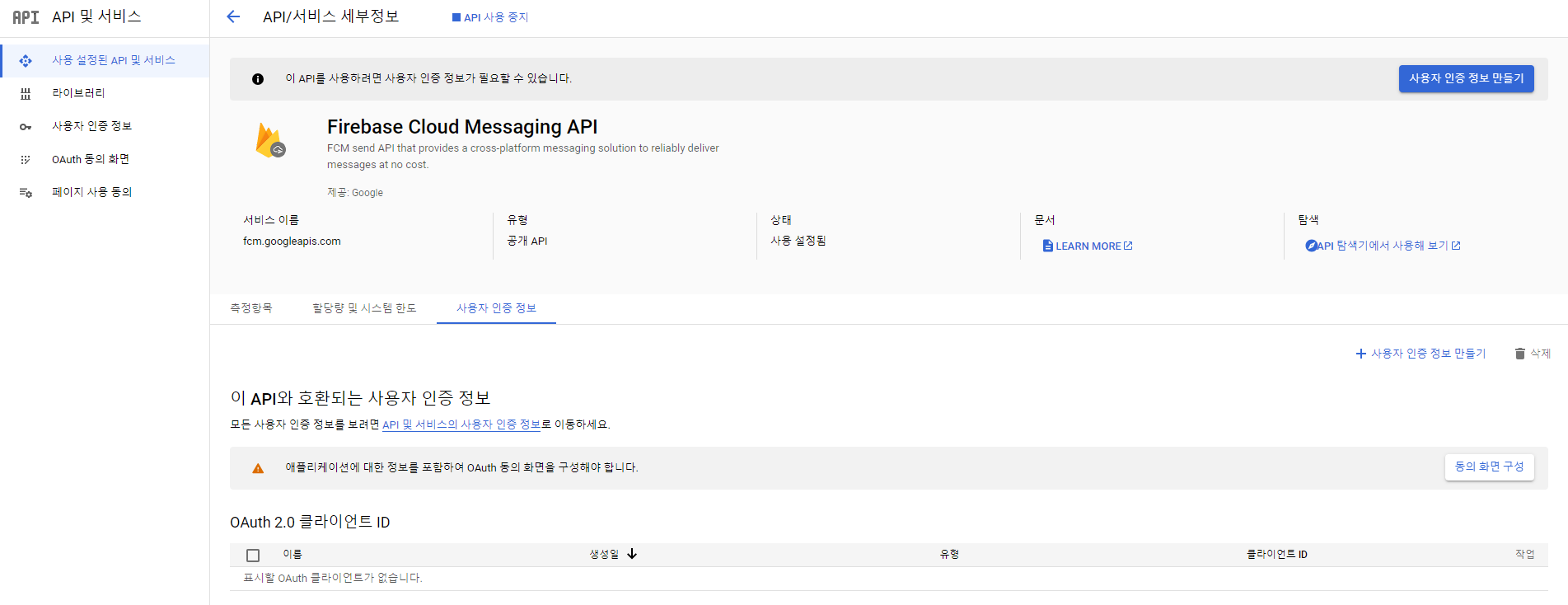Click the 사용 설정됨 status text

point(798,241)
